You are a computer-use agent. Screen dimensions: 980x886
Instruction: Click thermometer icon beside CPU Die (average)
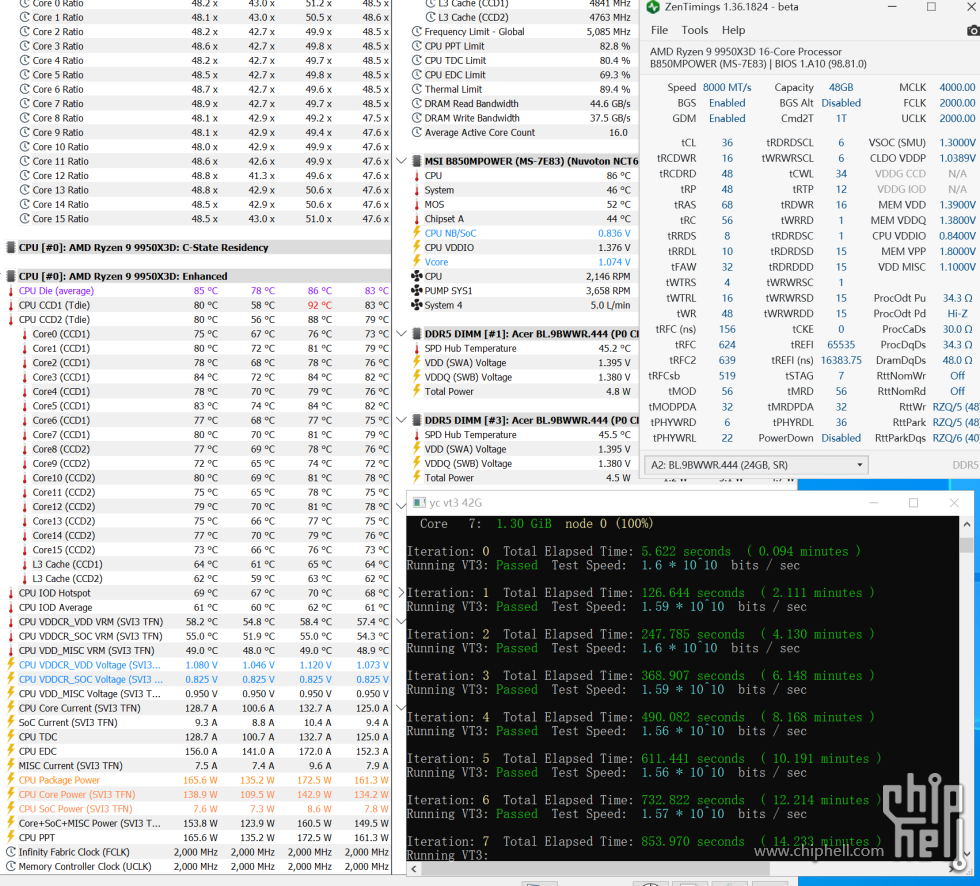11,291
